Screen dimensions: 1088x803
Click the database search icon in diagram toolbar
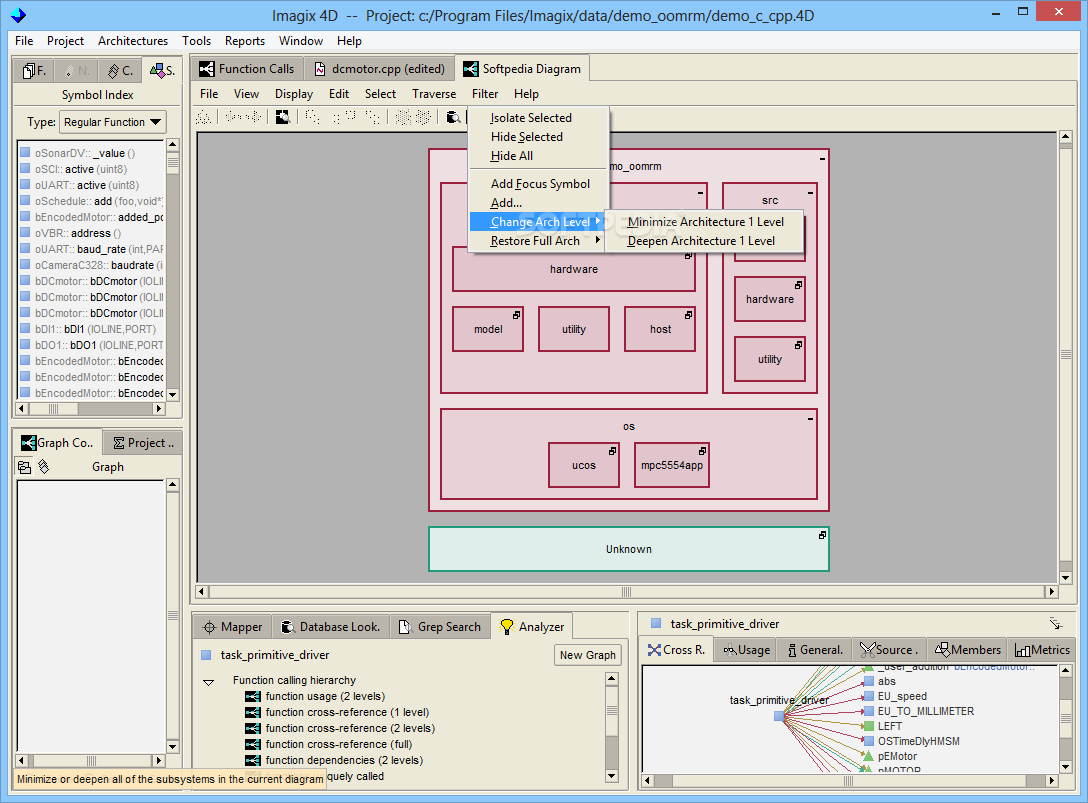[453, 117]
